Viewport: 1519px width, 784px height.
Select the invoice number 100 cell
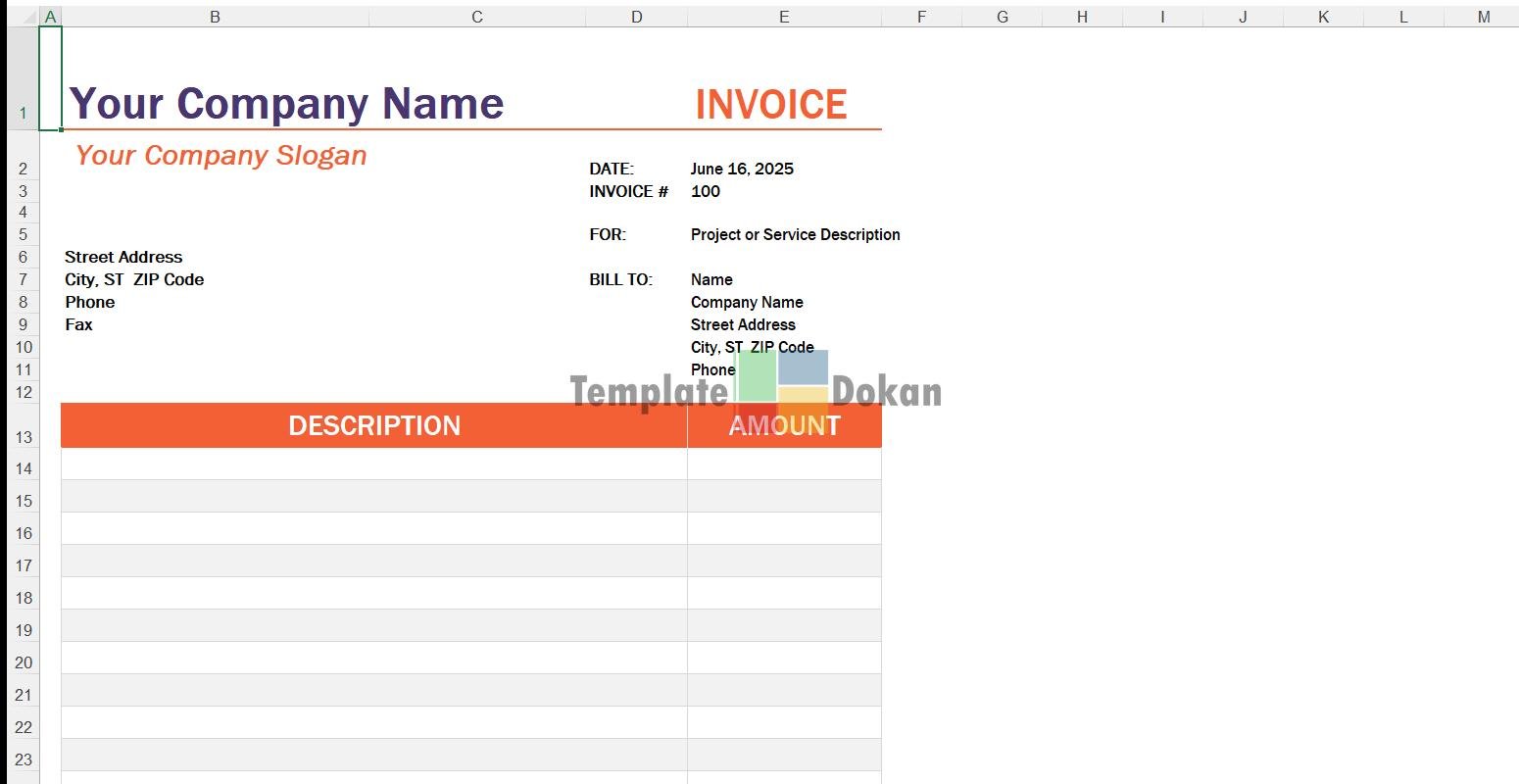[x=706, y=191]
